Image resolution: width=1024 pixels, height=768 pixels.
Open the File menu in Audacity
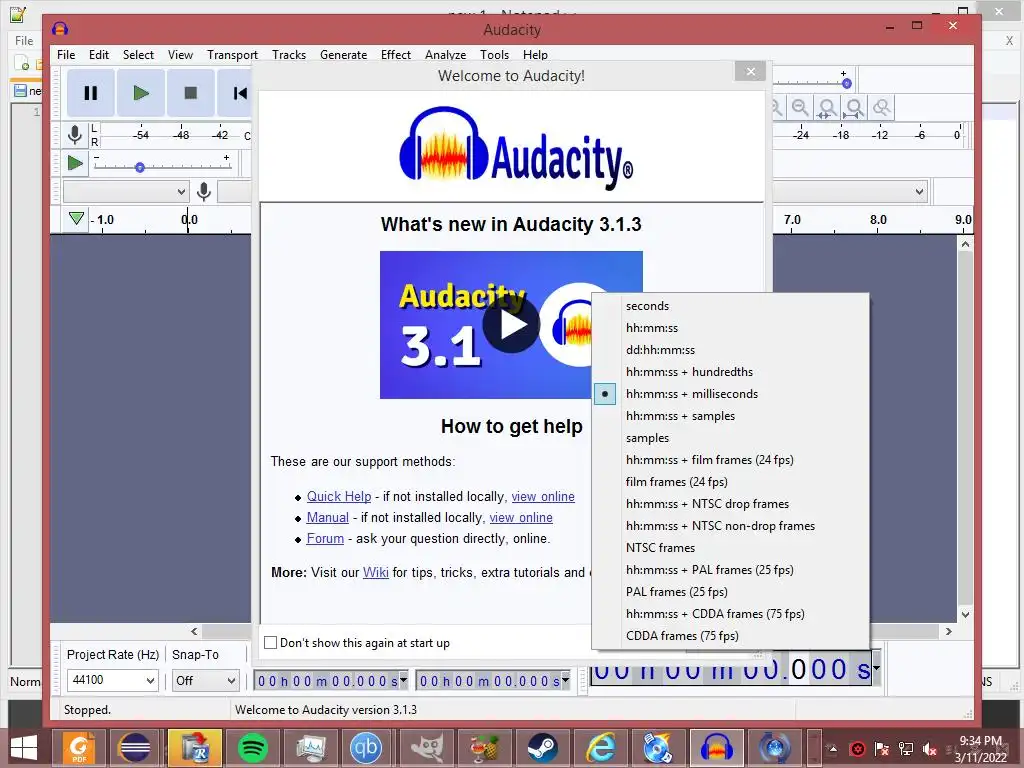pyautogui.click(x=66, y=55)
